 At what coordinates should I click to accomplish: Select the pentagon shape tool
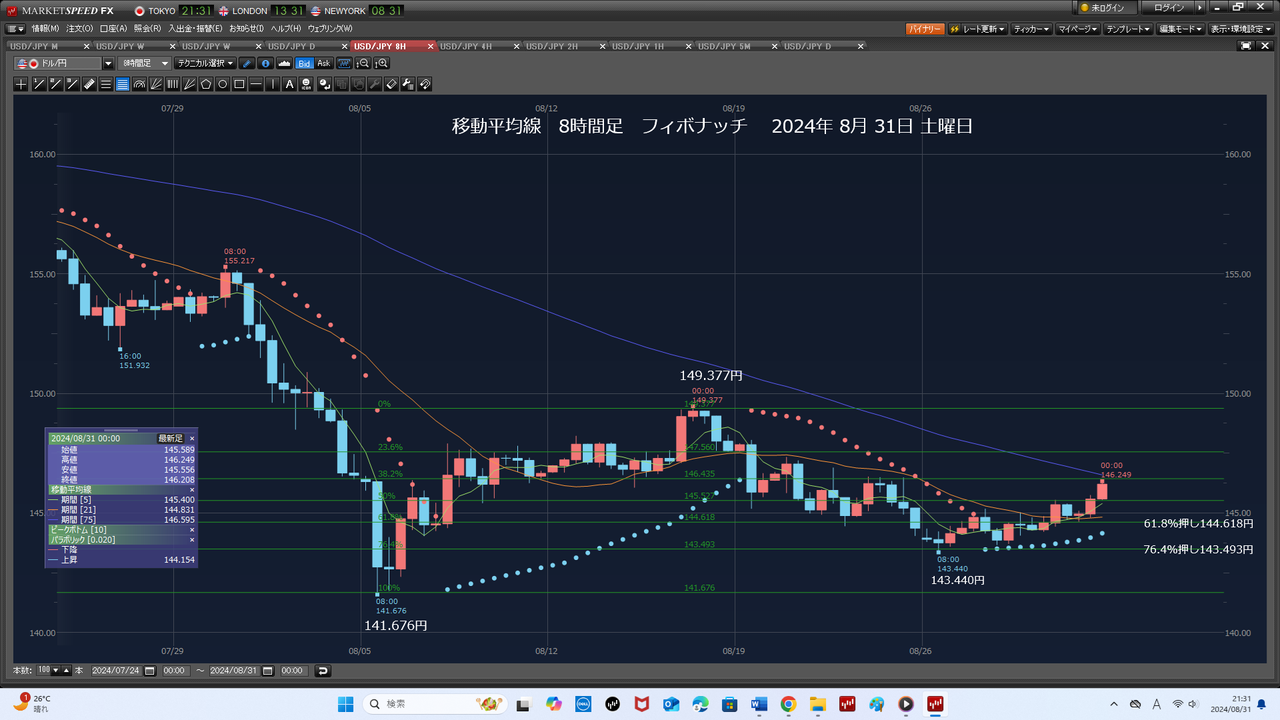206,84
